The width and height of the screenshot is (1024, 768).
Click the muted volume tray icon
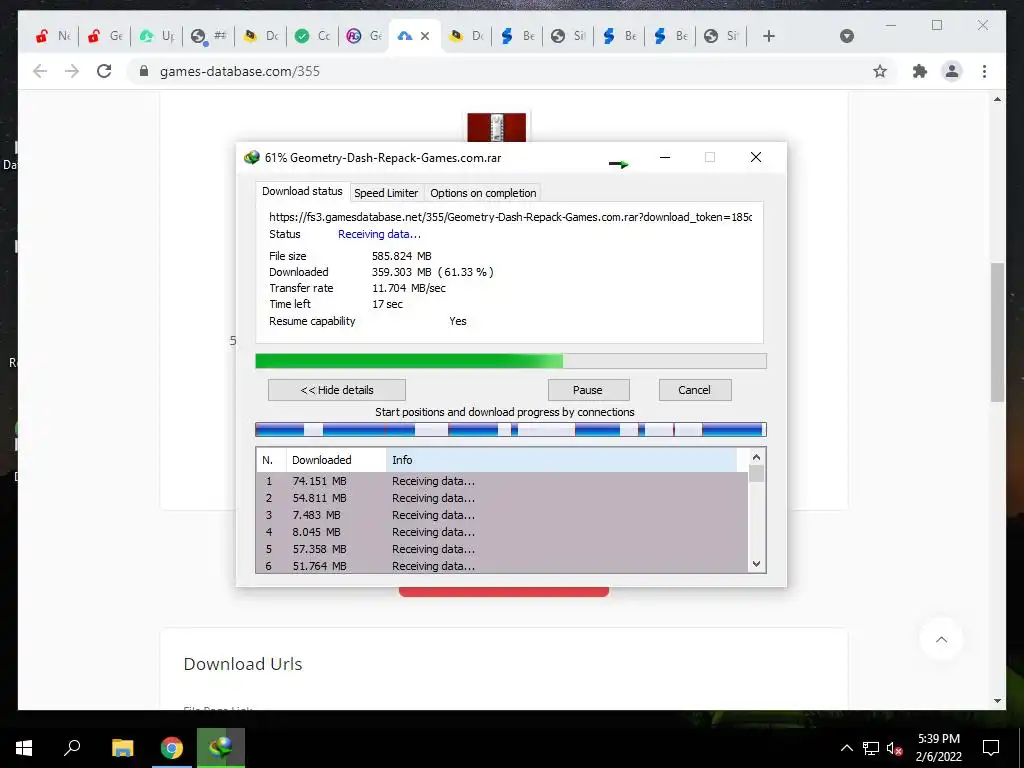[x=895, y=748]
